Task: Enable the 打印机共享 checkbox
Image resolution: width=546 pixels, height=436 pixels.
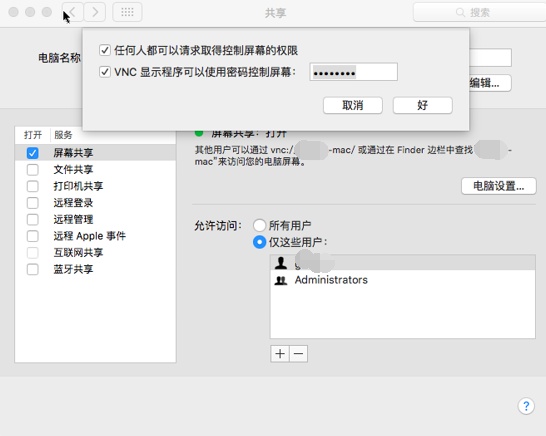Action: pos(33,186)
